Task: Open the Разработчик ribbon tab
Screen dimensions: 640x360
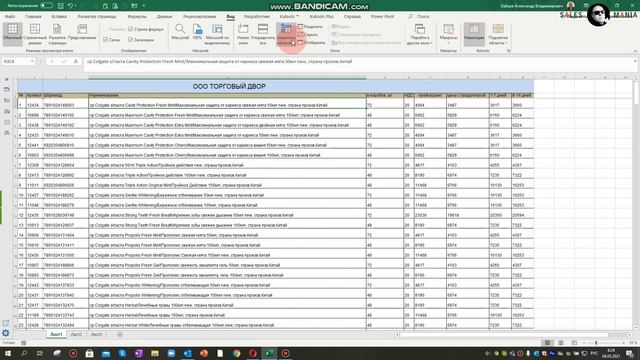Action: [x=257, y=16]
